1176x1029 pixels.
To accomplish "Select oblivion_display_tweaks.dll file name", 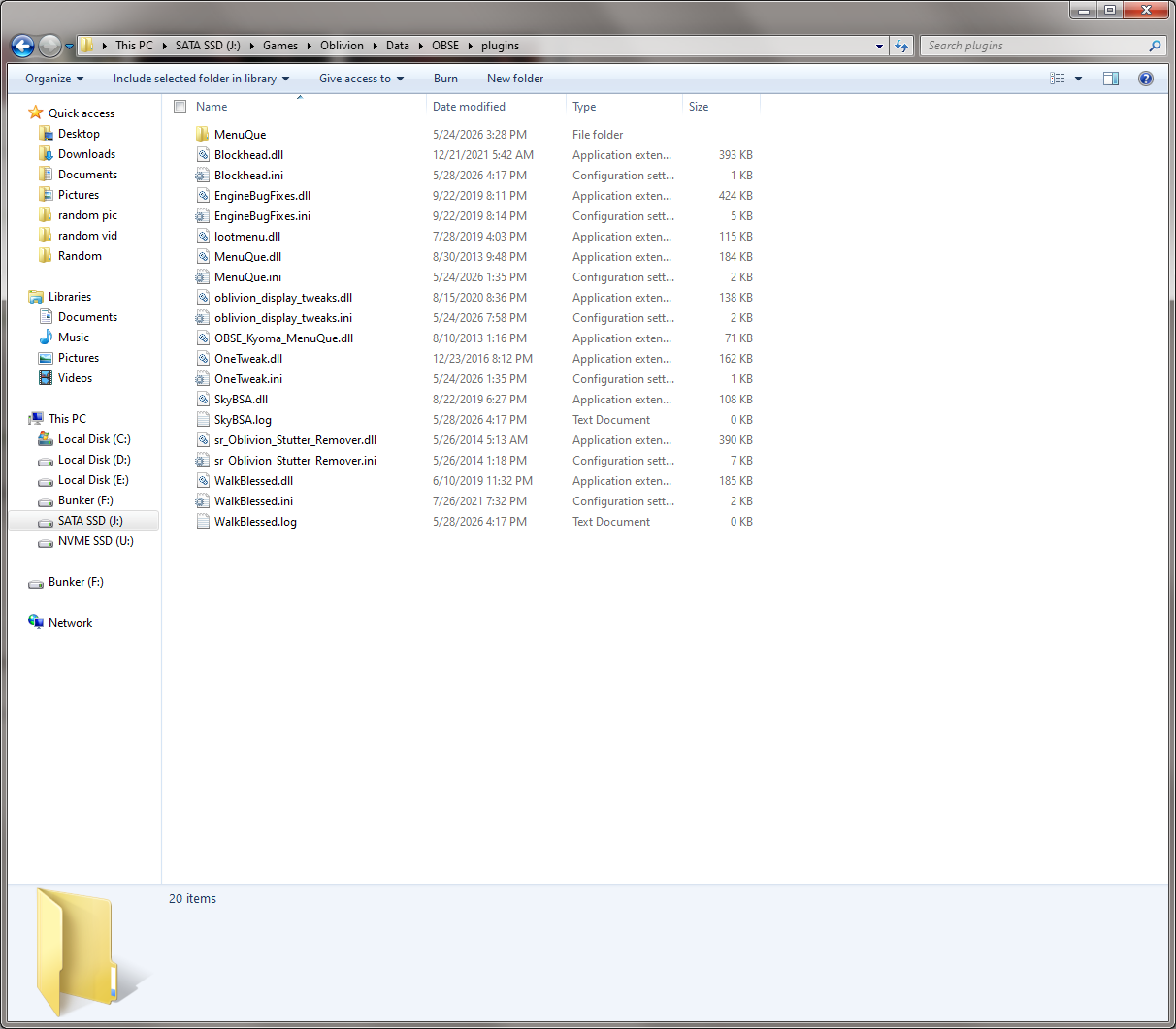I will pos(283,298).
